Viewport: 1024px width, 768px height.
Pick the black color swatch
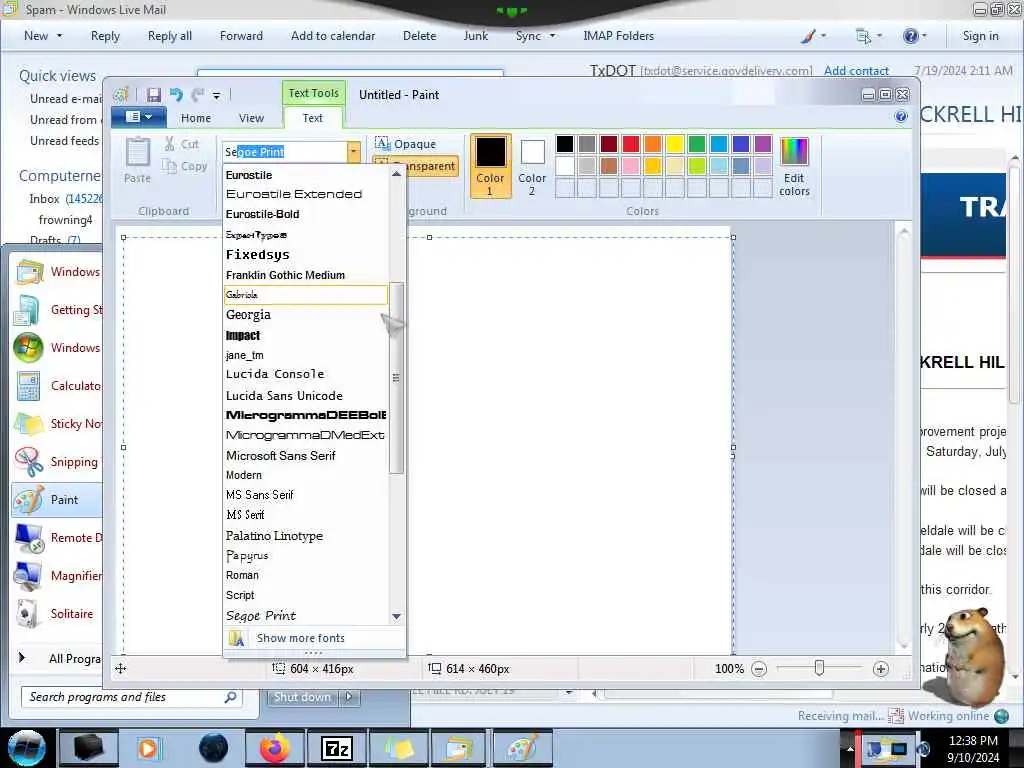565,144
